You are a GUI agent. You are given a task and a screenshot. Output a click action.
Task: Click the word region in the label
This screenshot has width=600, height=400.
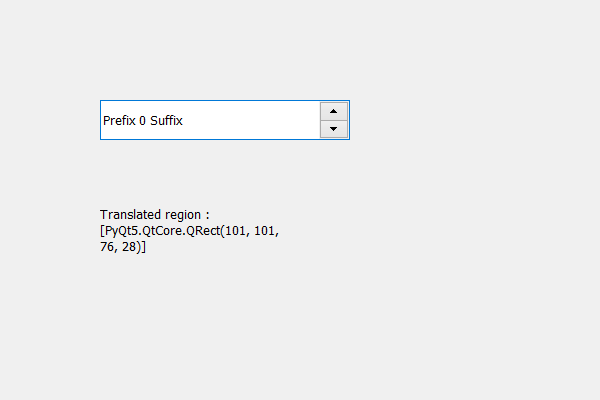(x=182, y=214)
